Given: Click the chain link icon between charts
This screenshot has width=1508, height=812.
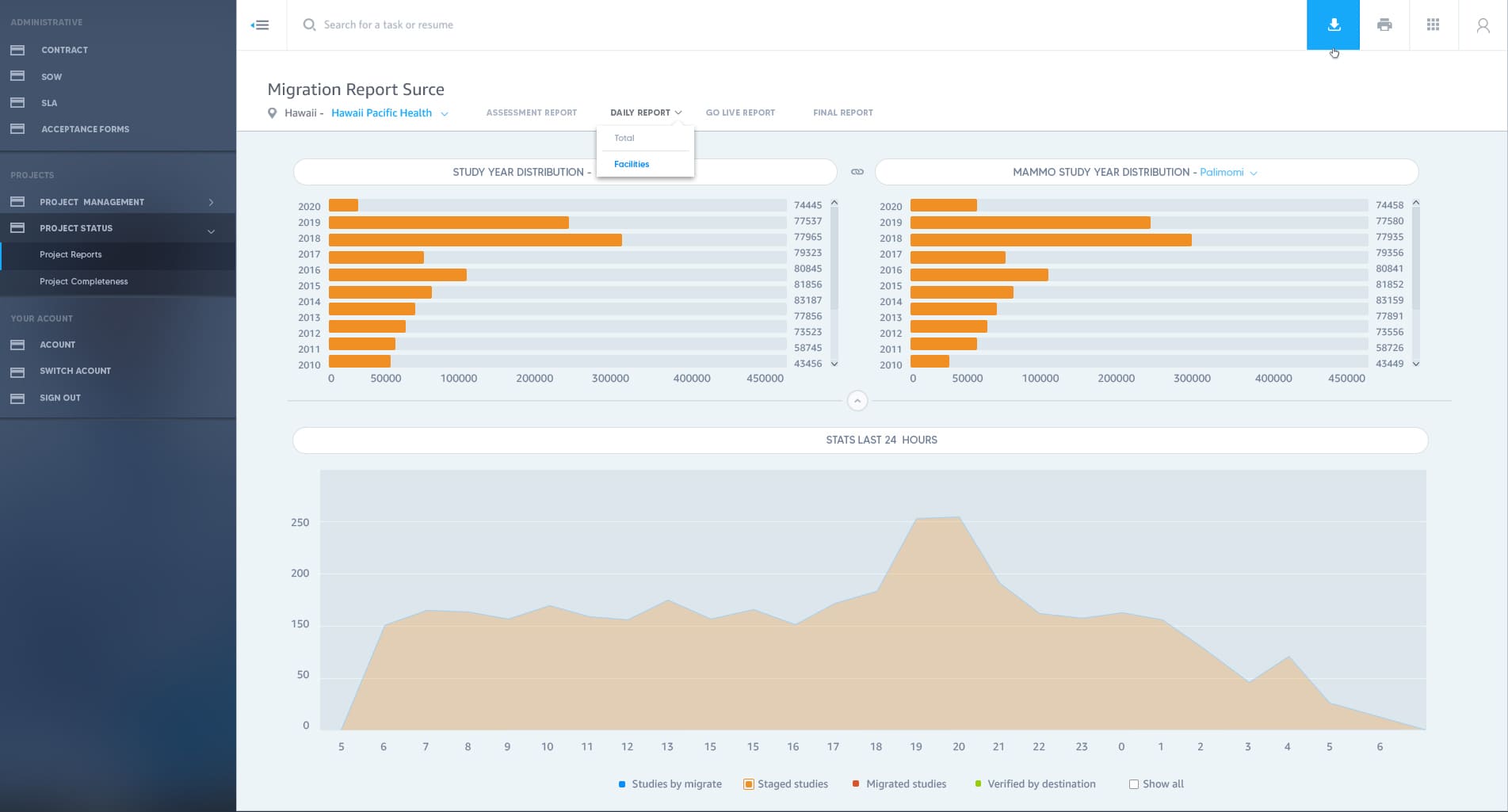Looking at the screenshot, I should coord(857,172).
